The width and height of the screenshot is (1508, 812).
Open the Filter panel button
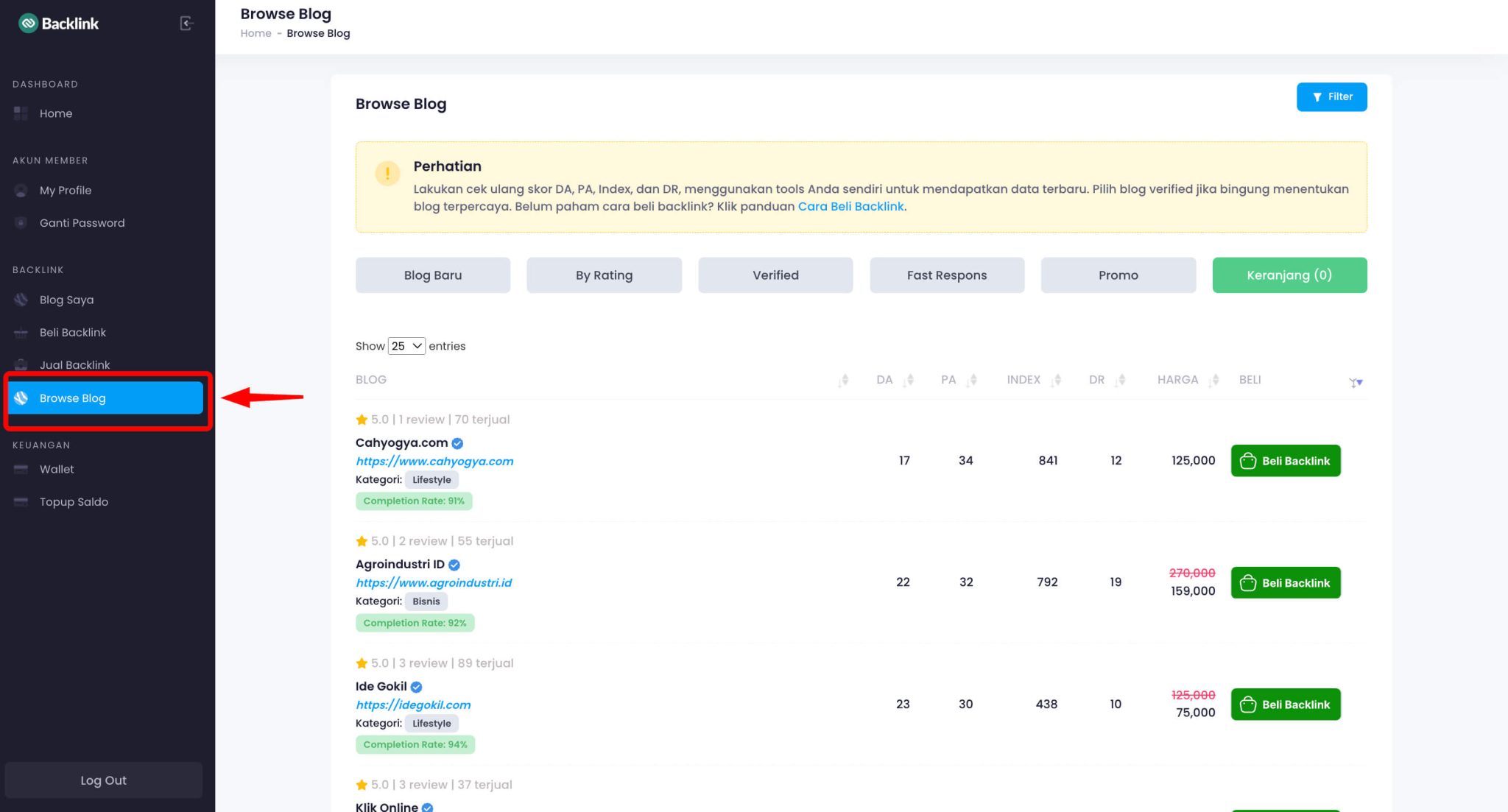(1331, 97)
